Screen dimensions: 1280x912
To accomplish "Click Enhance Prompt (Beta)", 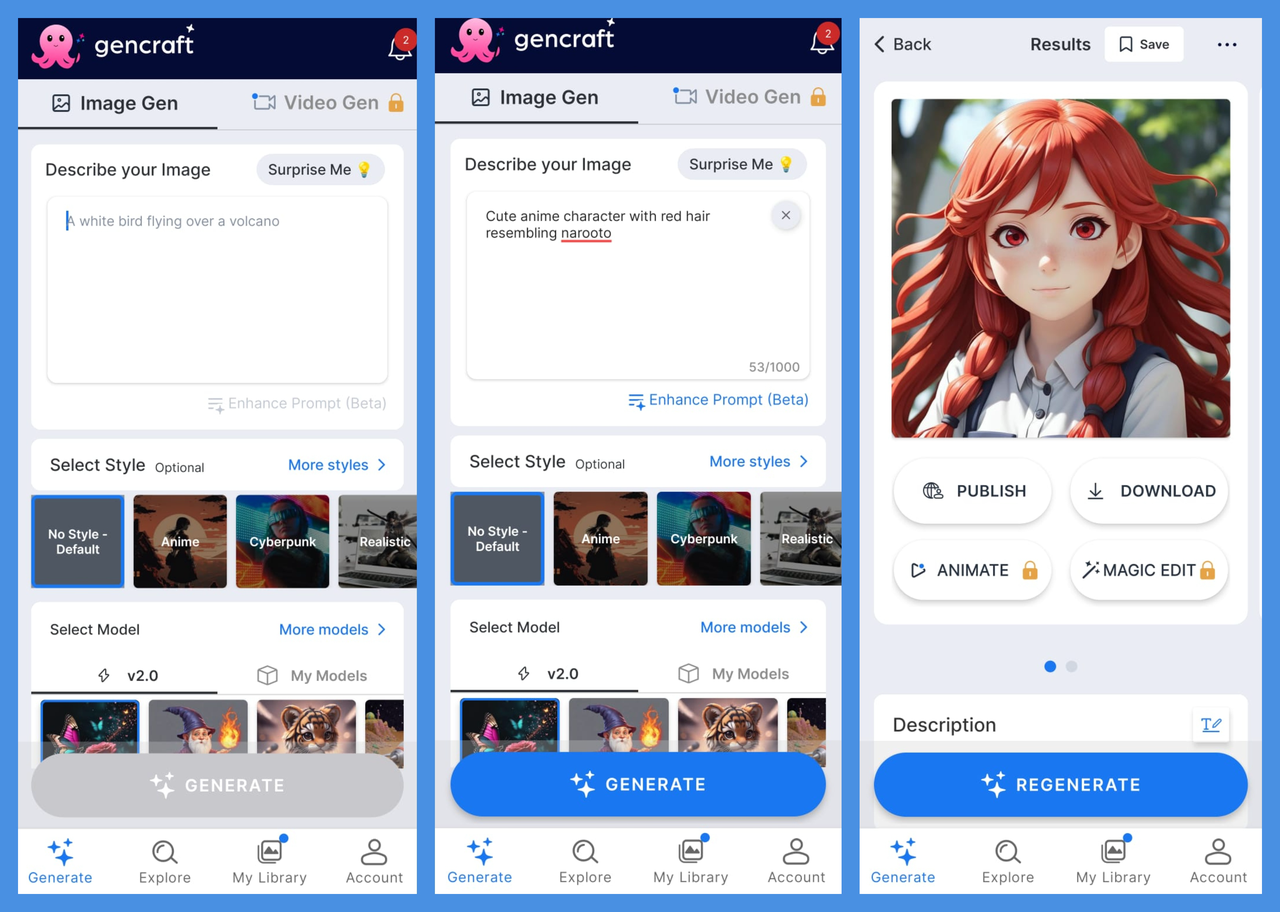I will [x=718, y=399].
